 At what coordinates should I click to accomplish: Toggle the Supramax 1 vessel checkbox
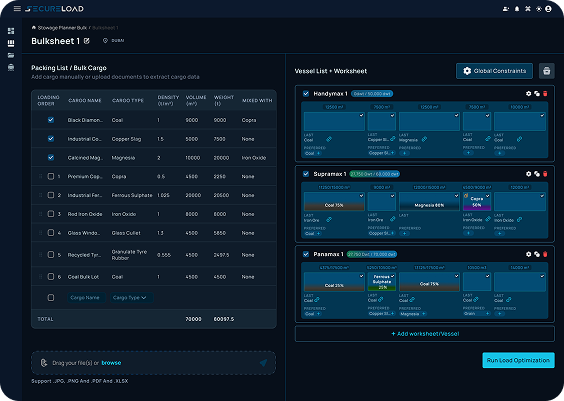click(306, 174)
